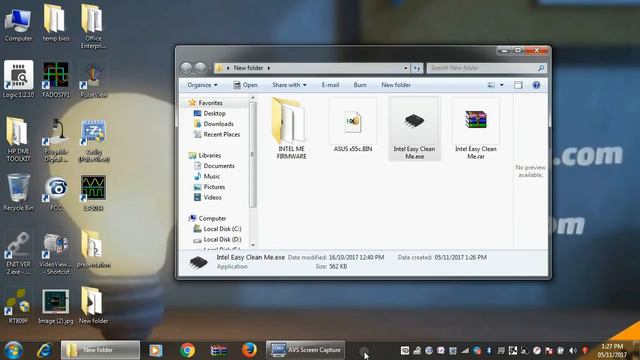Select the Recycle Bin icon
The image size is (640, 360).
(18, 192)
